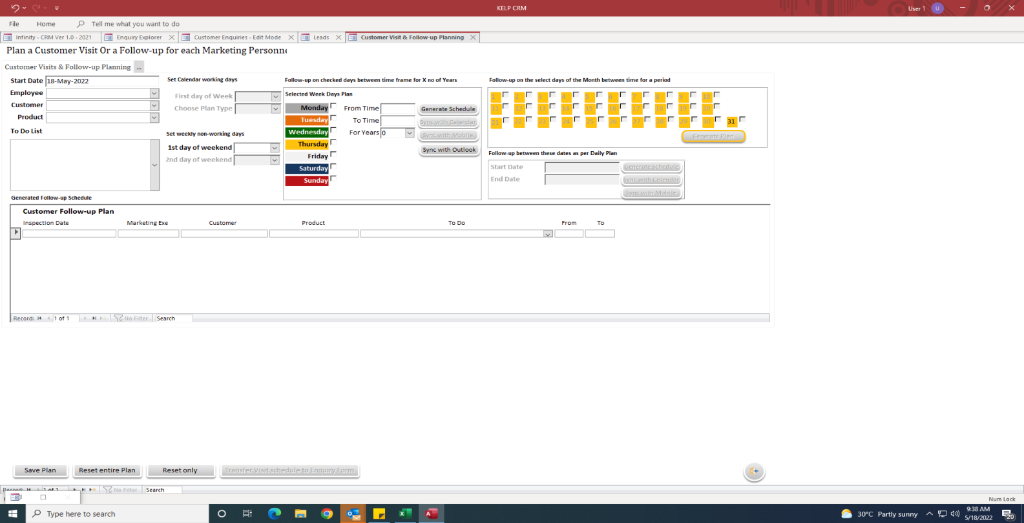Open the Home ribbon tab
This screenshot has height=523, width=1024.
pyautogui.click(x=46, y=24)
